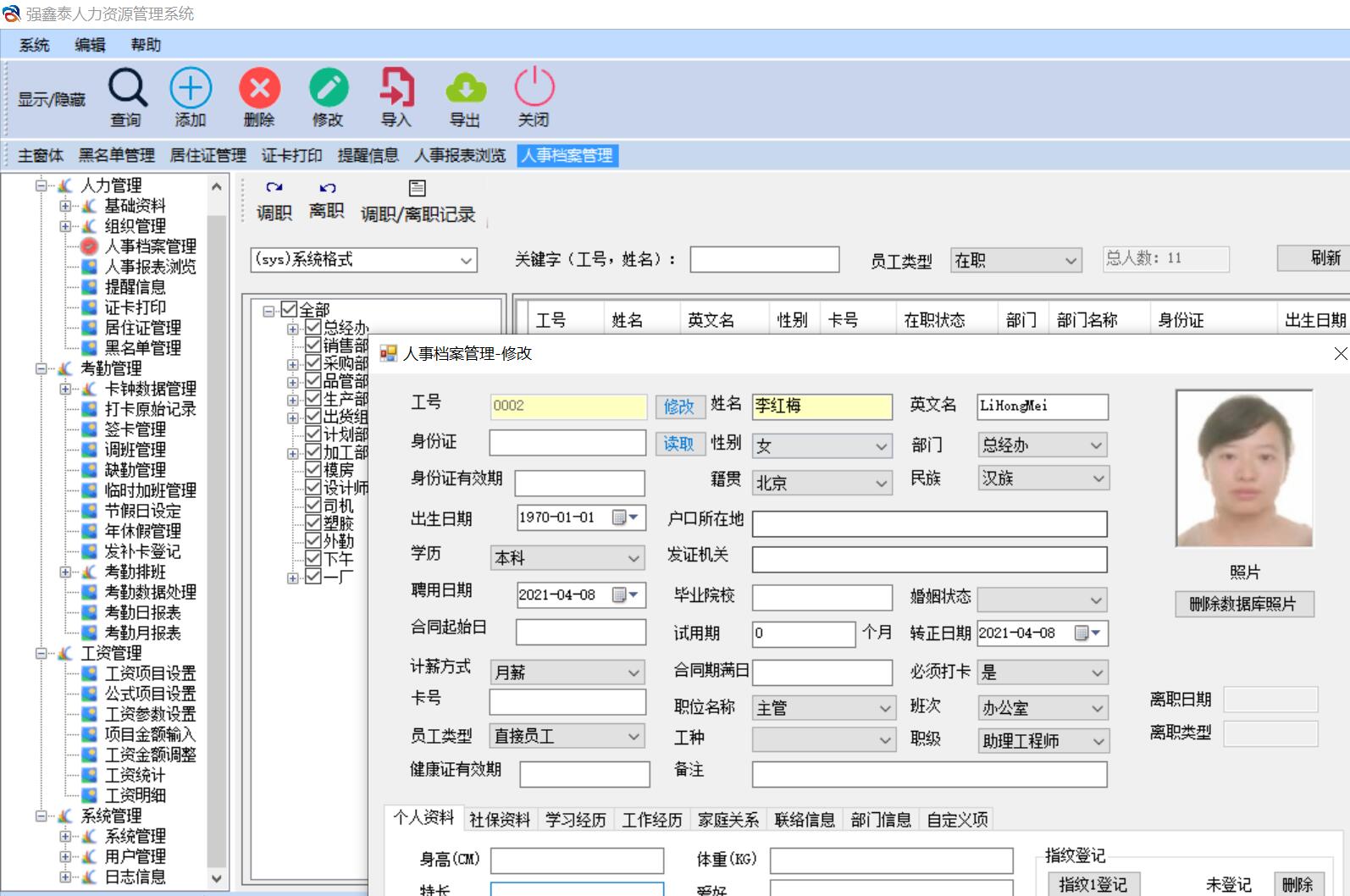Screen dimensions: 1350x896
Task: Click the 关键字 search input field
Action: 764,260
